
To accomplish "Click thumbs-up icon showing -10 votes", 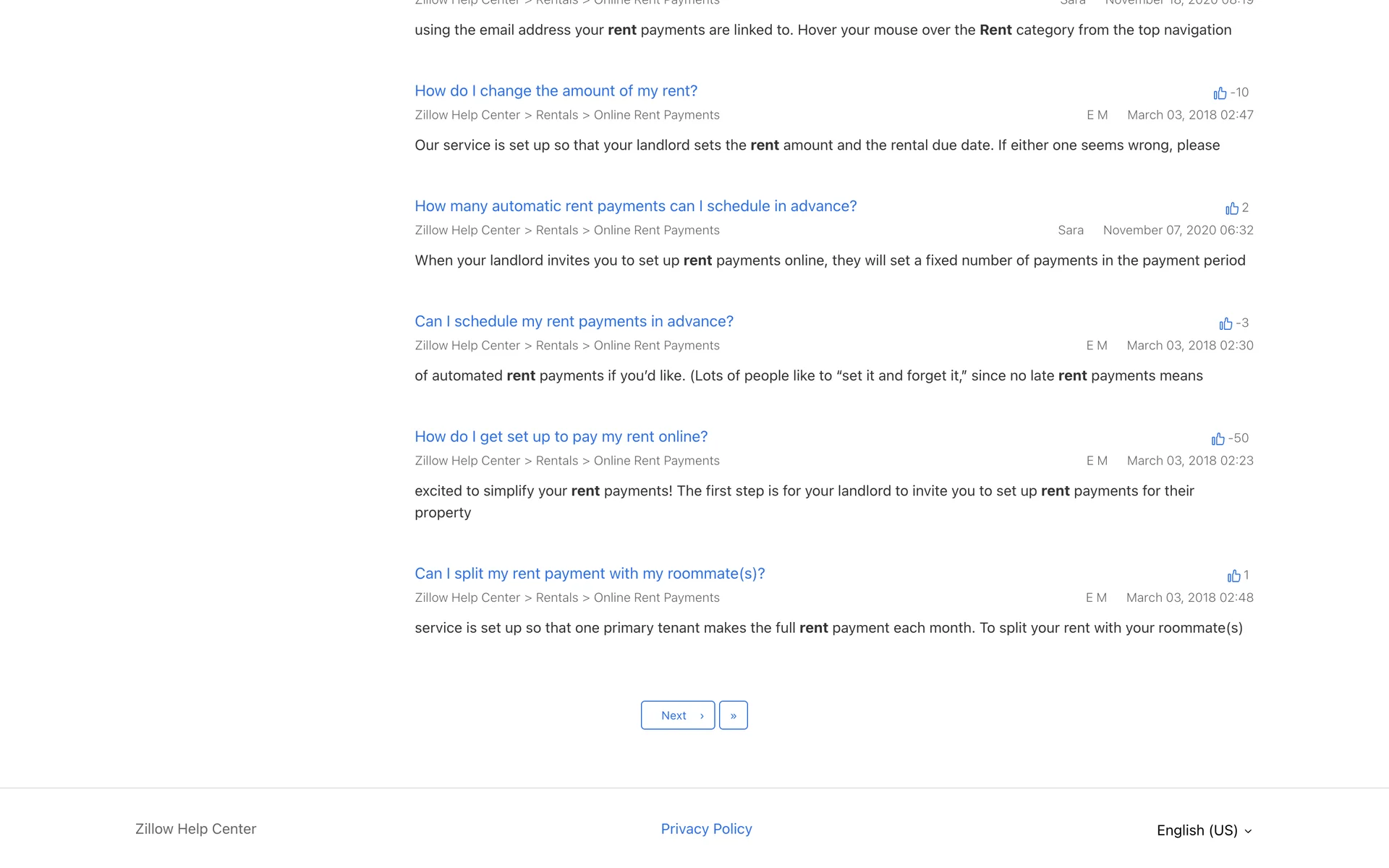I will click(1220, 93).
